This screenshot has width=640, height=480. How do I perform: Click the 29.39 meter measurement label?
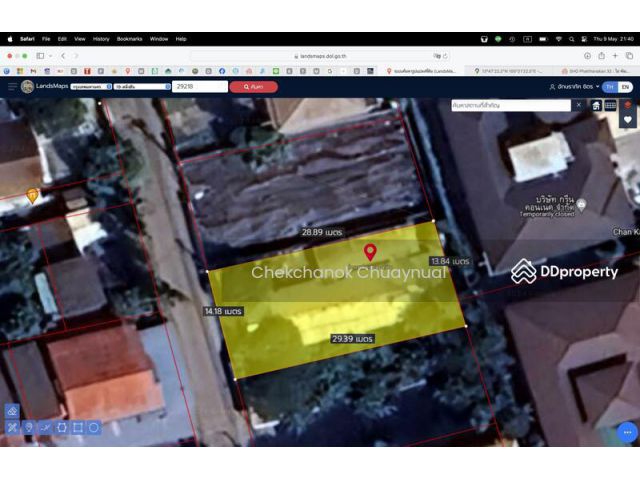click(x=352, y=339)
